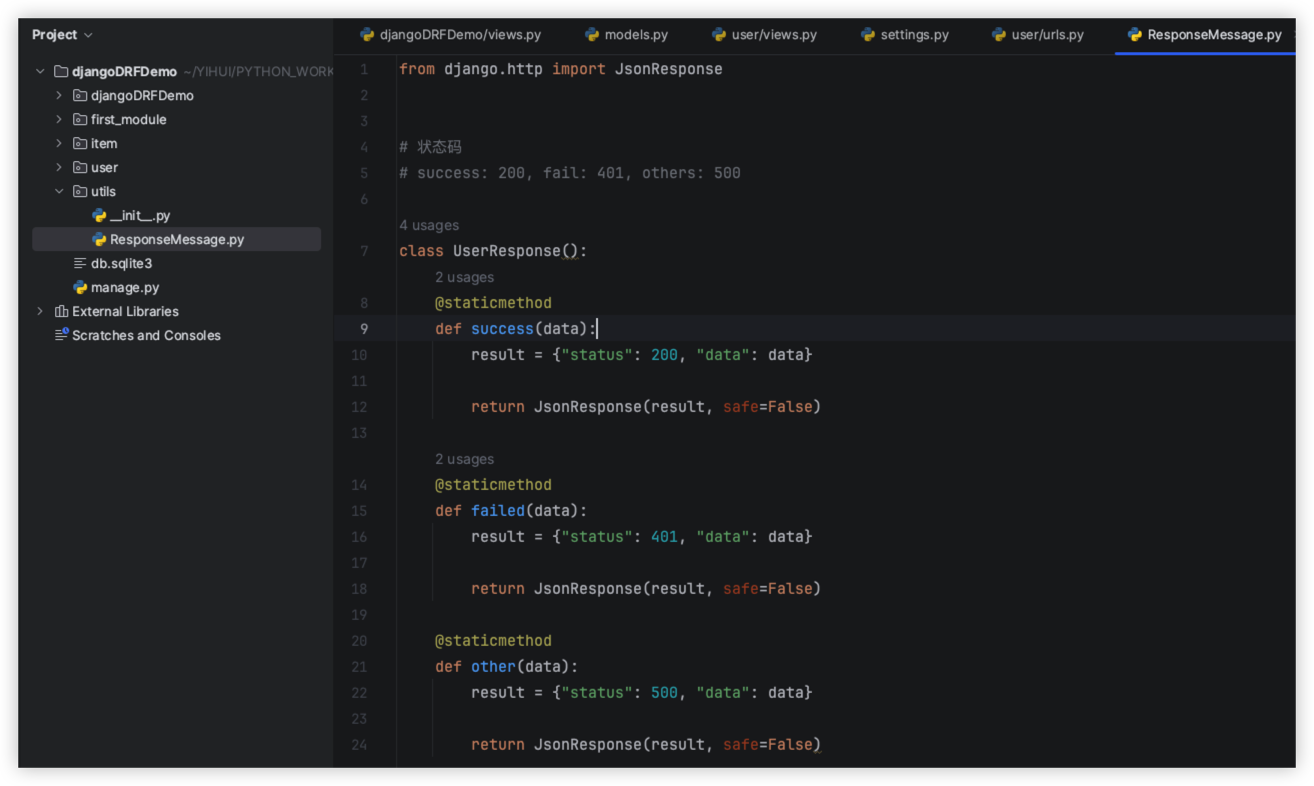Switch to the user/views.py tab
The height and width of the screenshot is (786, 1314).
pyautogui.click(x=773, y=35)
